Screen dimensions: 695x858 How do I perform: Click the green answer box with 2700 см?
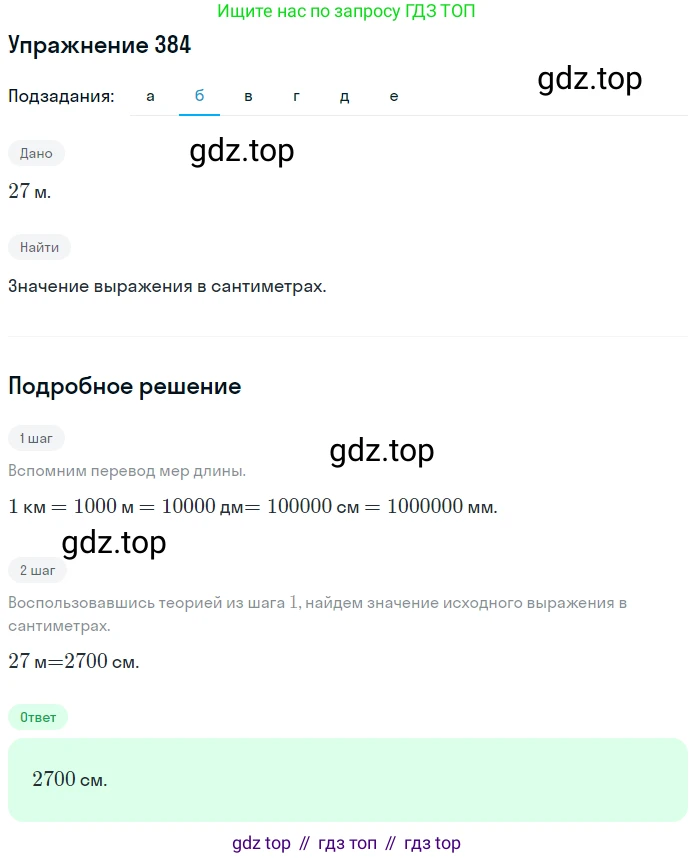[348, 779]
